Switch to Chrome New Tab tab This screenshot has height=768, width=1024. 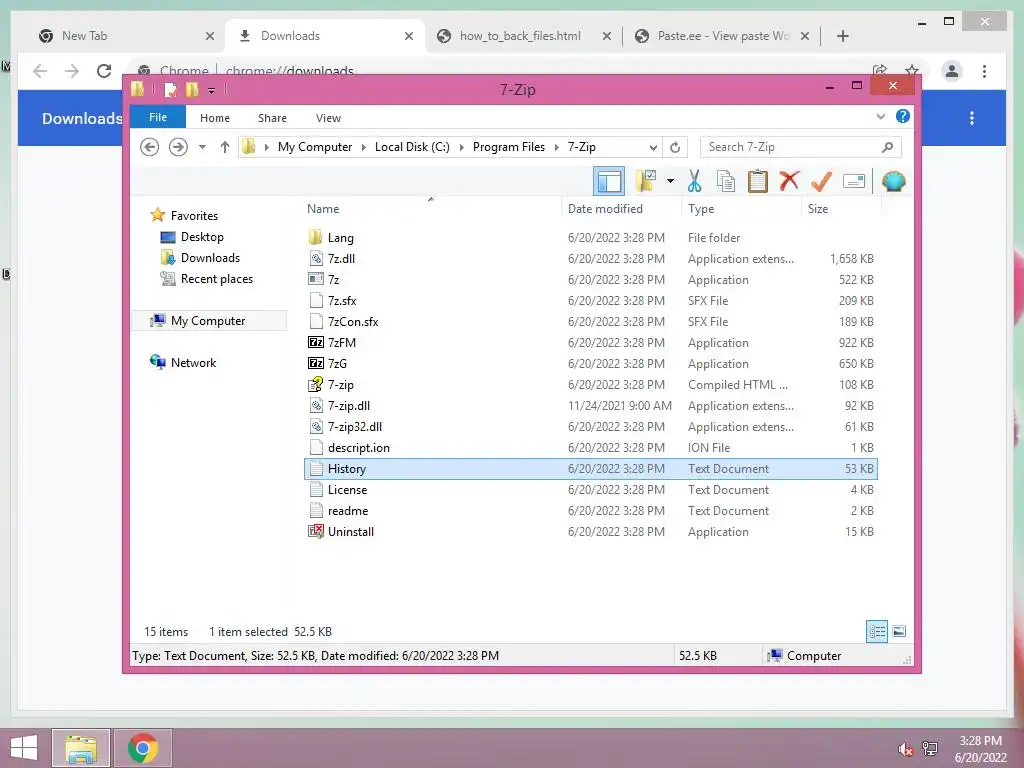click(x=126, y=36)
